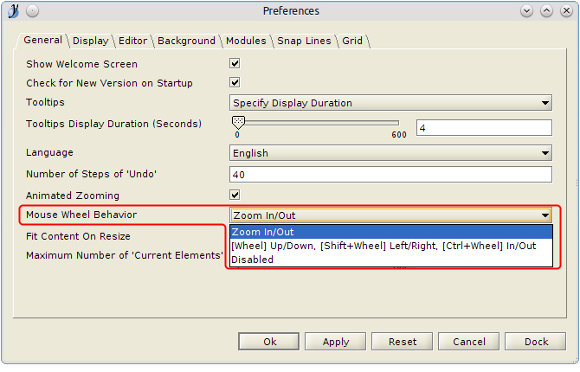
Task: Switch to the Grid tab
Action: click(352, 41)
